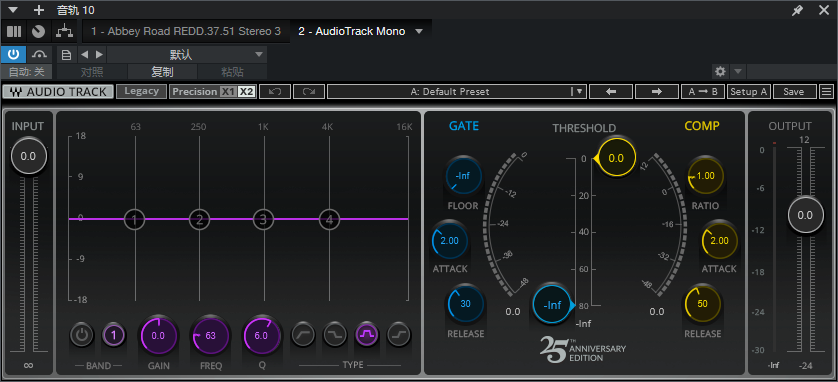This screenshot has height=382, width=838.
Task: Click the undo arrow button
Action: [x=275, y=92]
